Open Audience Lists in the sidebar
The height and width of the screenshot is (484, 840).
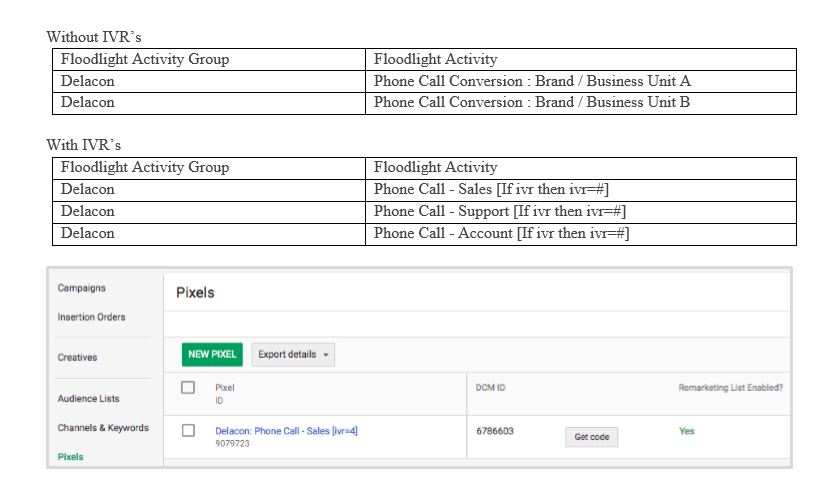point(88,399)
